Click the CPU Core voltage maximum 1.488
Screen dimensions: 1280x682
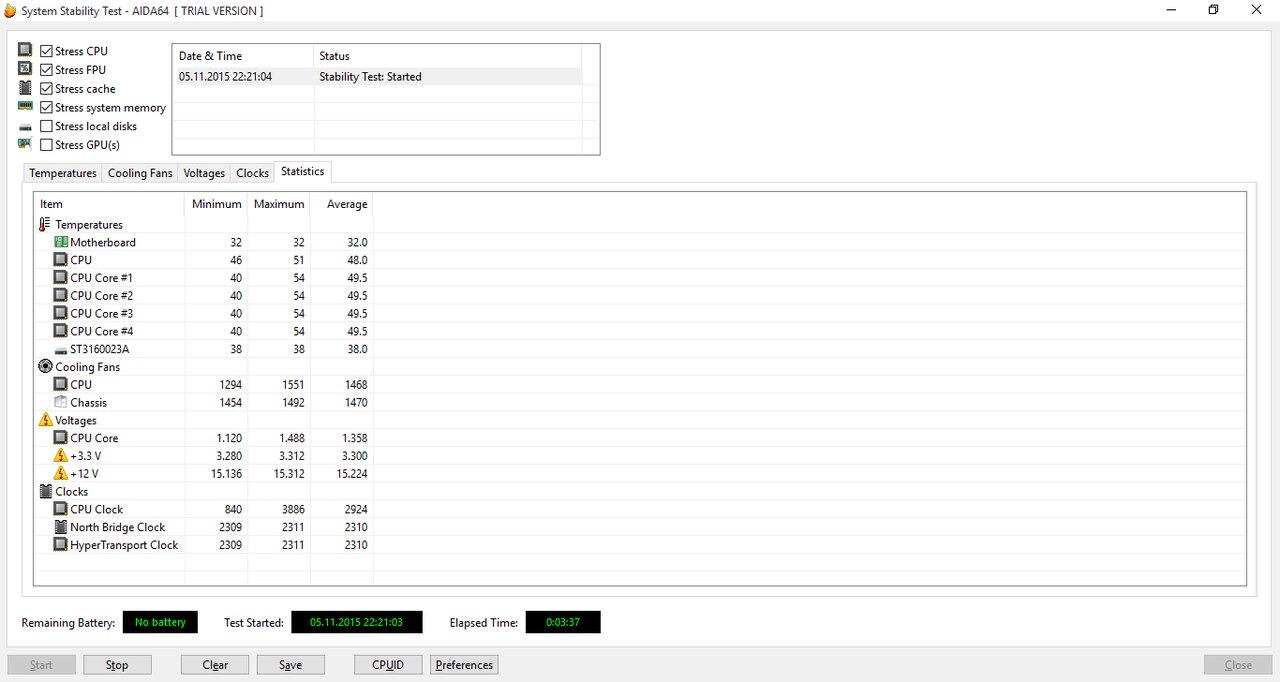point(290,438)
